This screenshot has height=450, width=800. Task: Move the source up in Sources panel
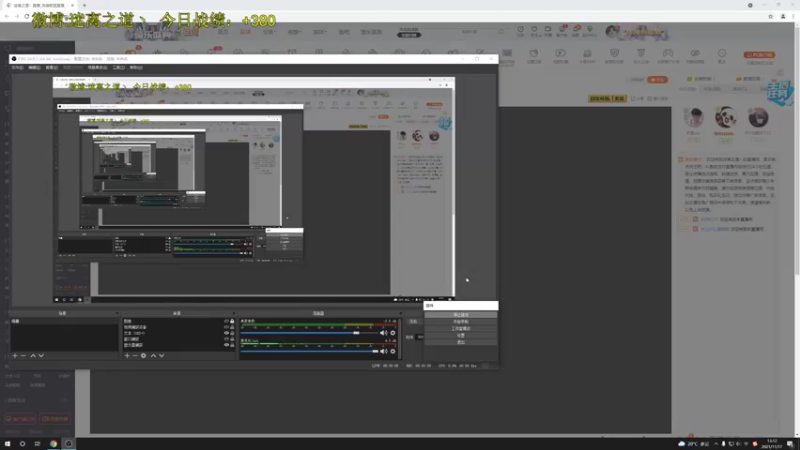point(153,356)
